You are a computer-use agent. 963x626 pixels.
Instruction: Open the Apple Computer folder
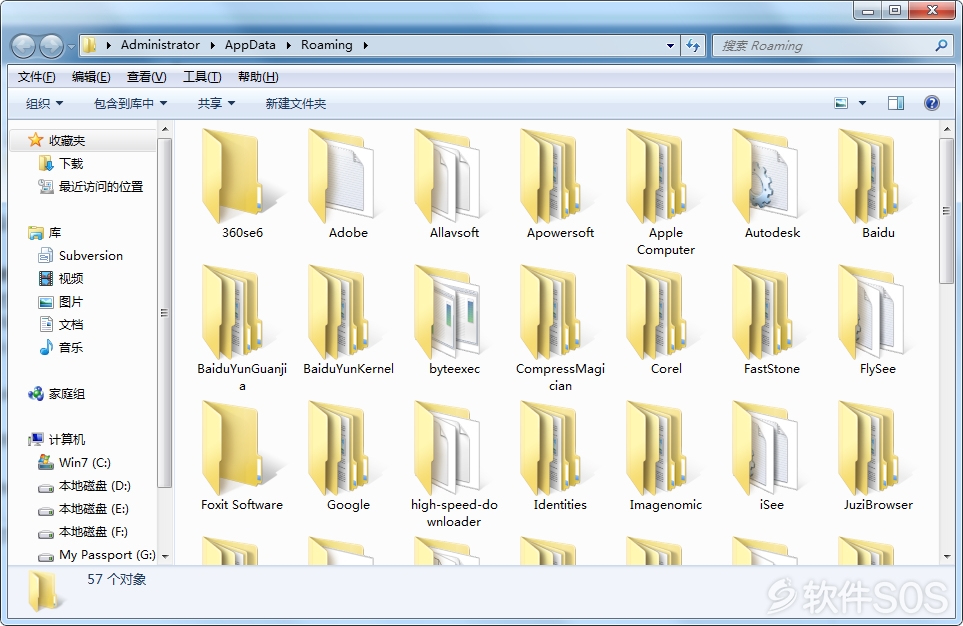[666, 192]
